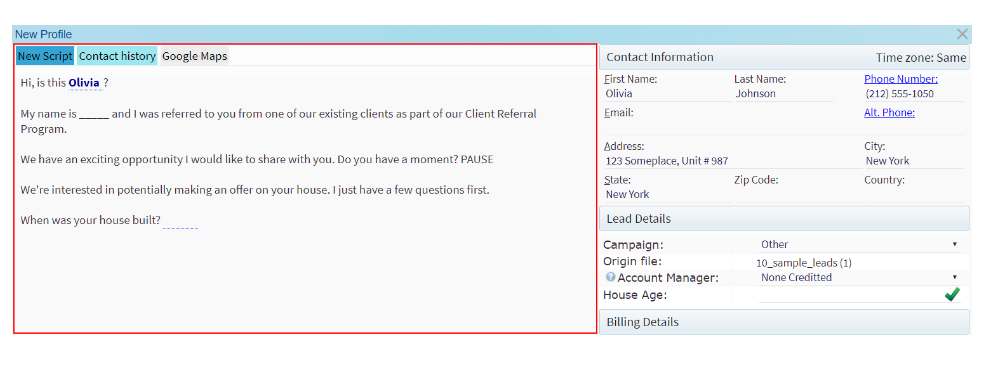Open the Google Maps tab

[x=195, y=56]
